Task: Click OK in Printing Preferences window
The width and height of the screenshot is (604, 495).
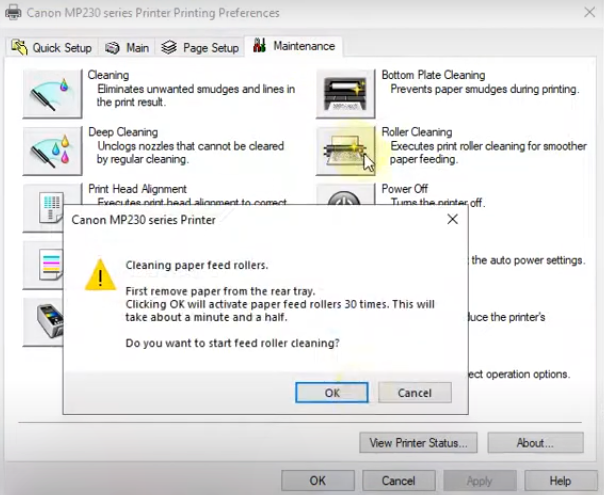Action: click(x=318, y=481)
